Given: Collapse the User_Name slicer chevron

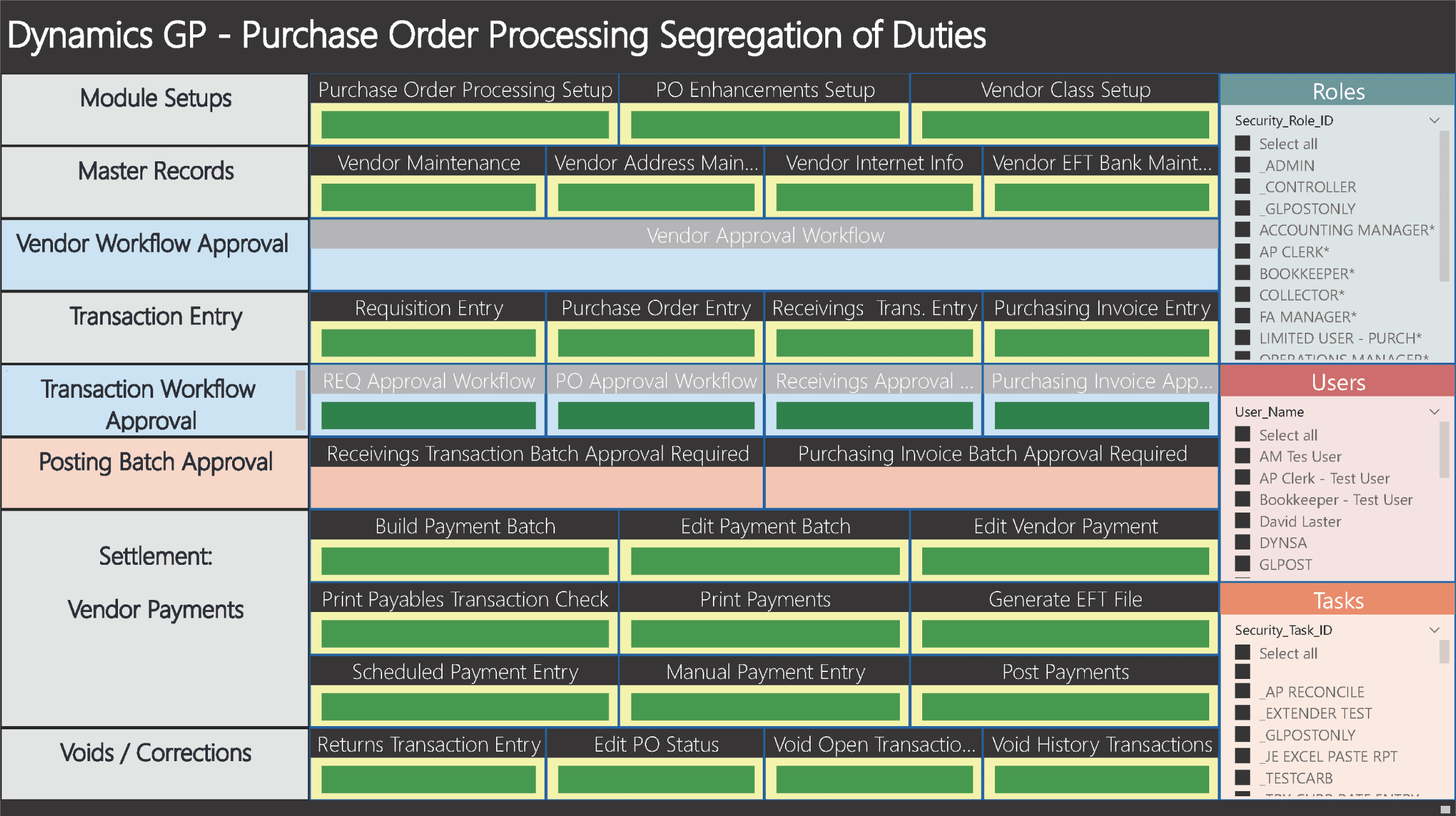Looking at the screenshot, I should [1434, 412].
